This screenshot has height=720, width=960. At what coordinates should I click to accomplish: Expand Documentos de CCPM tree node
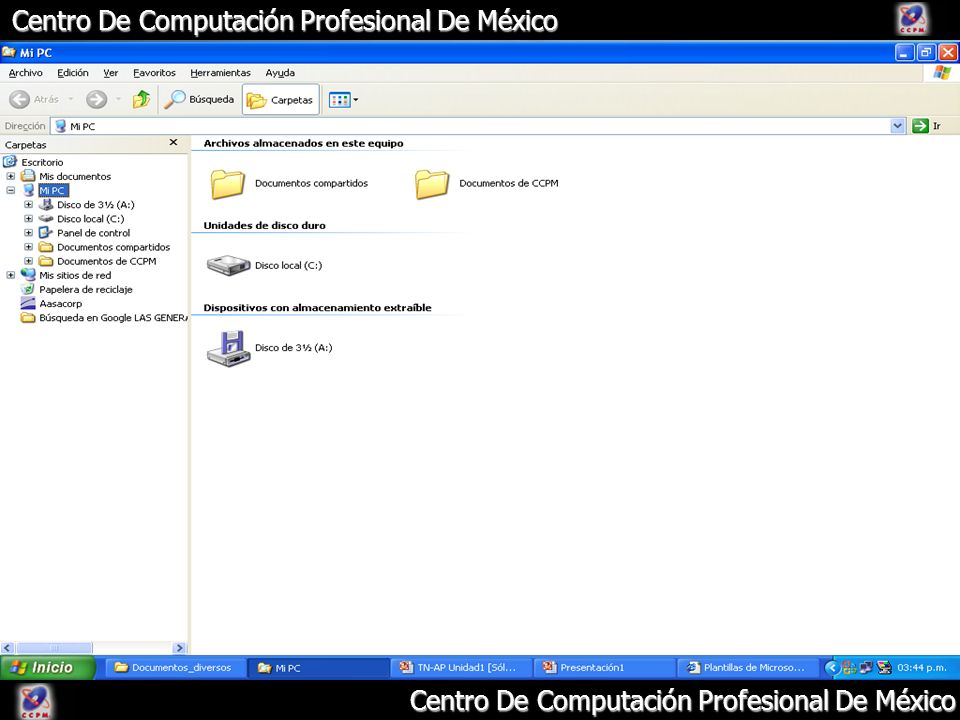(28, 261)
